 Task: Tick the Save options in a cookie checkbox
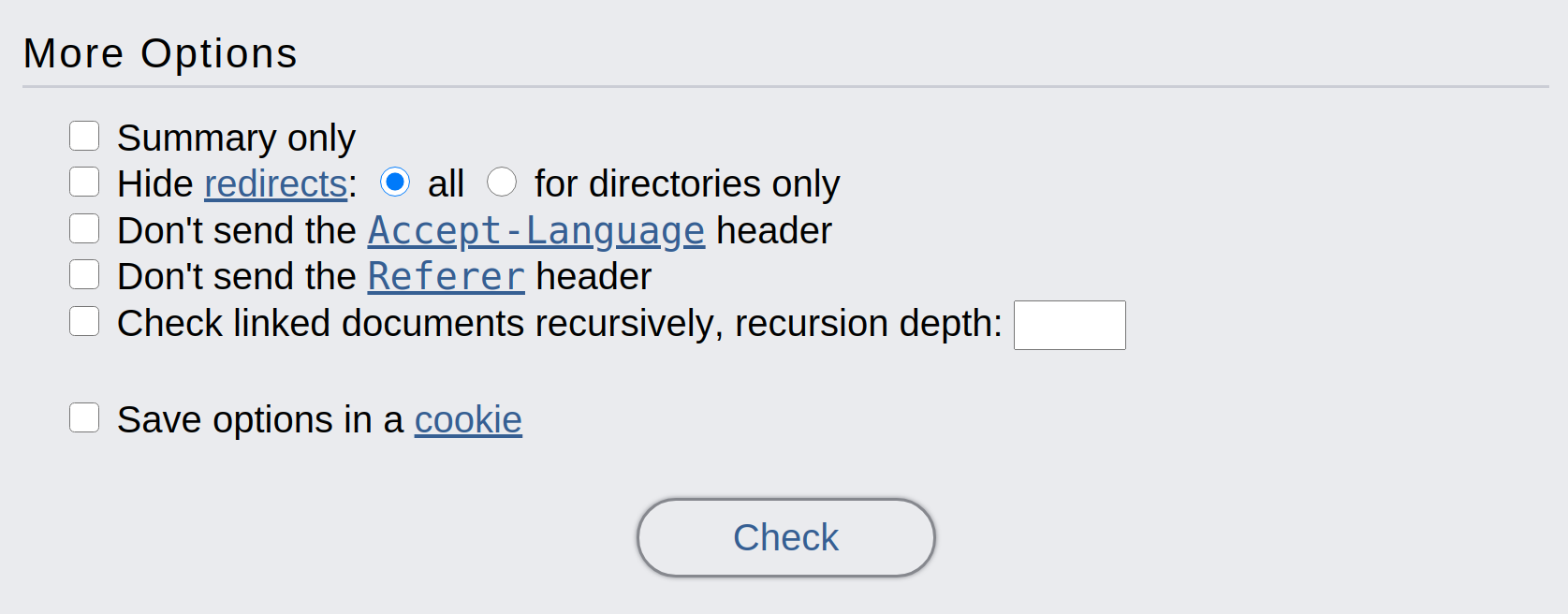point(84,417)
